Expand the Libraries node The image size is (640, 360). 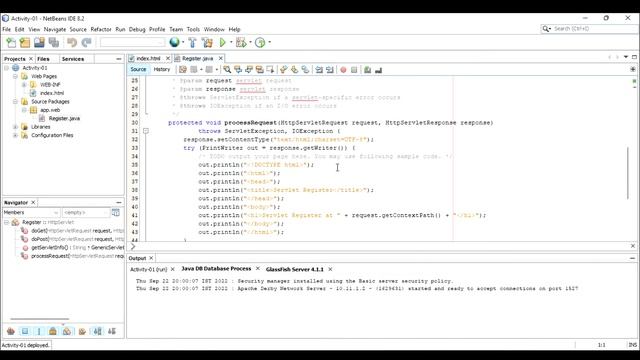tap(15, 127)
